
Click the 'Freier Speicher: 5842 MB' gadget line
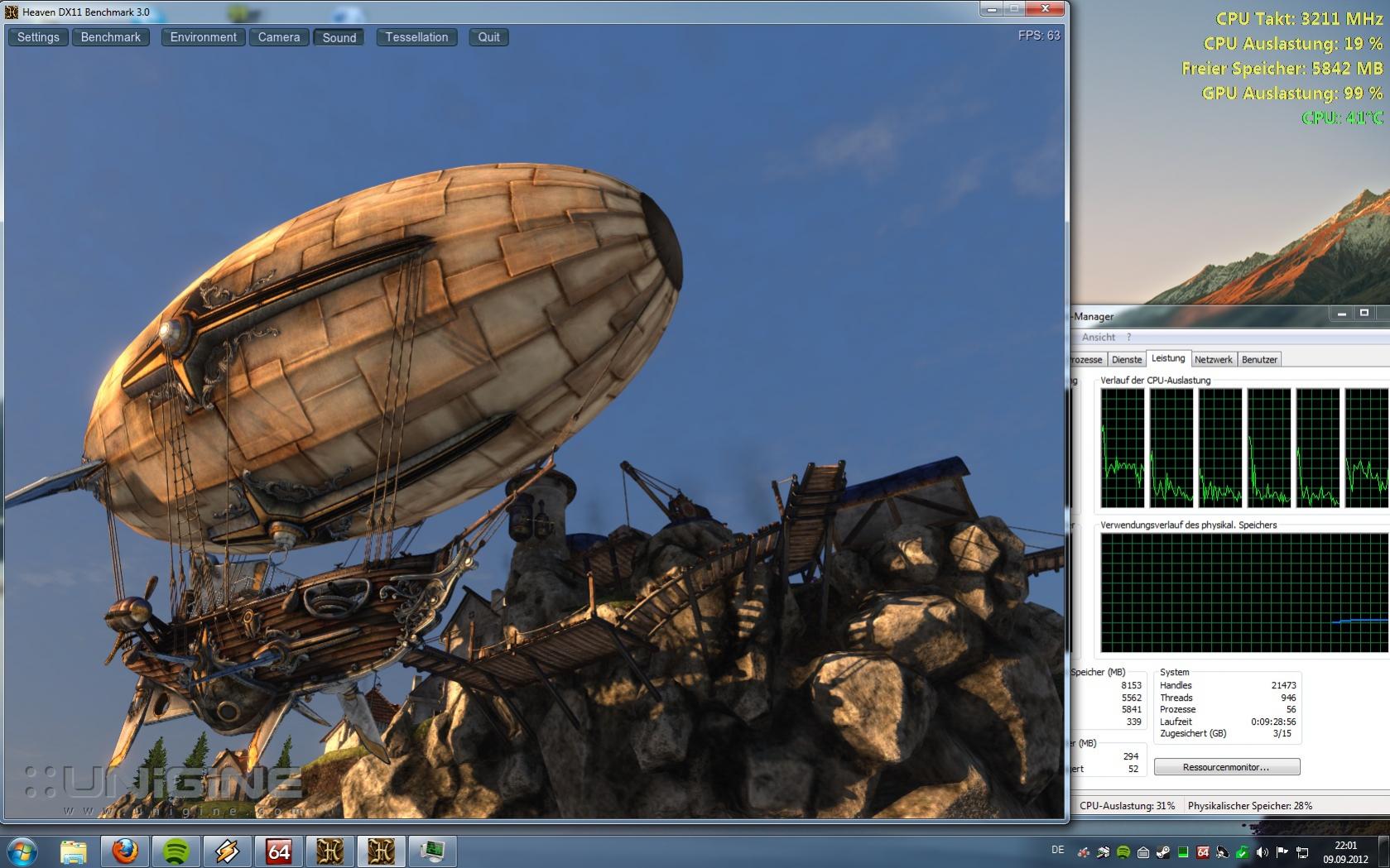(x=1282, y=68)
